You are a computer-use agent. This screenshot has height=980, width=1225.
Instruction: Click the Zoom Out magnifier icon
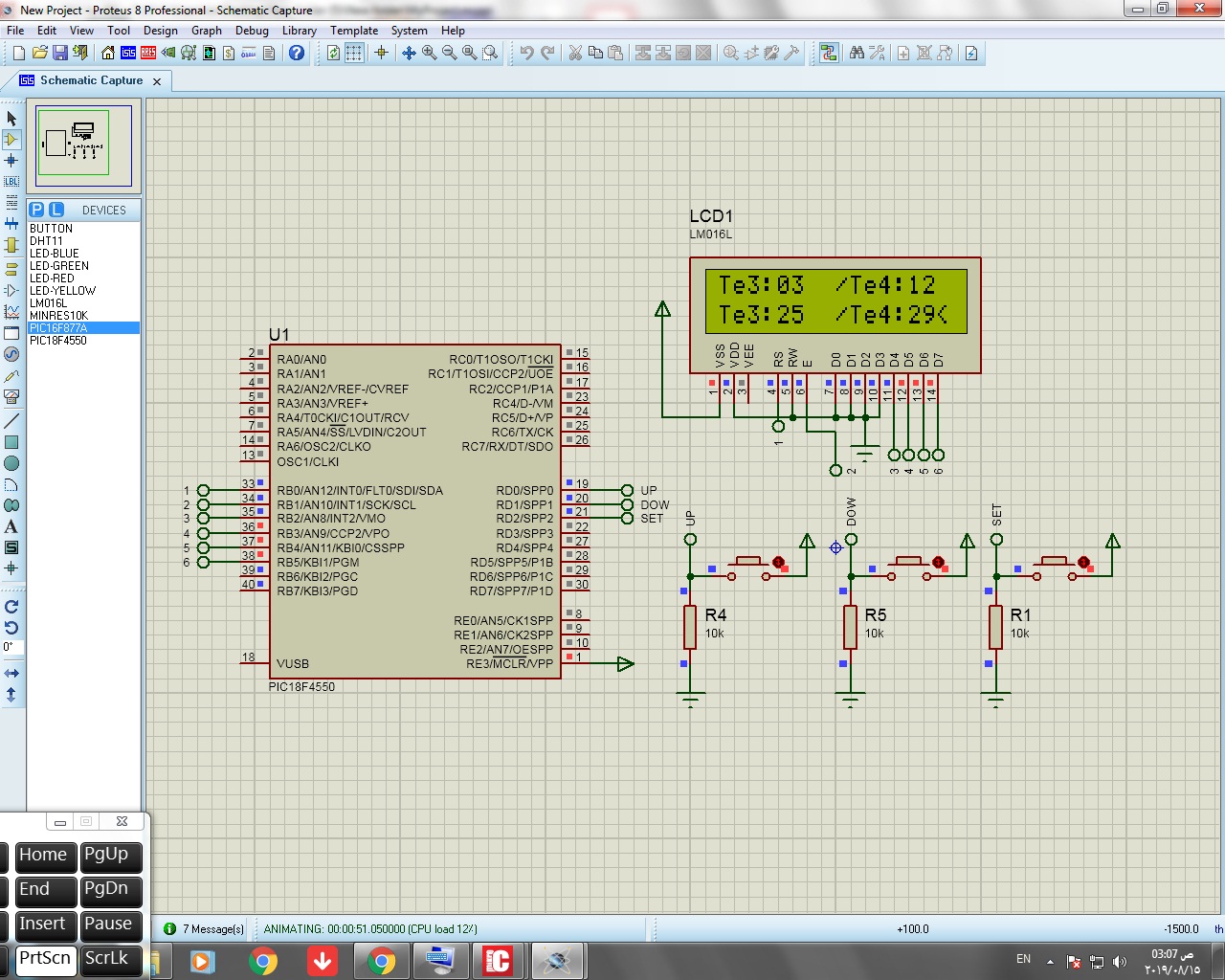[x=450, y=54]
